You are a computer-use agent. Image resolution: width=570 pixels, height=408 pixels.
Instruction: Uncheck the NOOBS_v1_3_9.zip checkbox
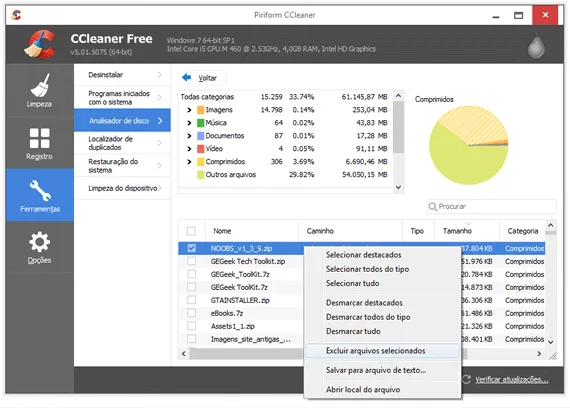point(192,248)
